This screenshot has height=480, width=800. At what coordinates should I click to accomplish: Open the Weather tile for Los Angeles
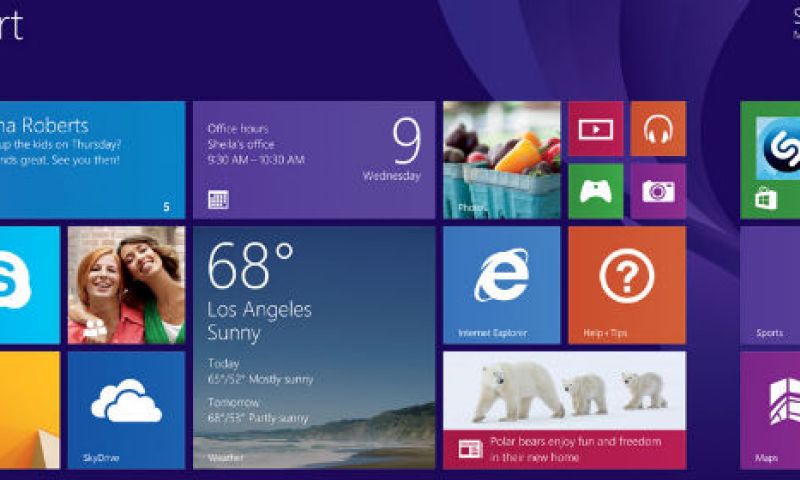point(314,347)
